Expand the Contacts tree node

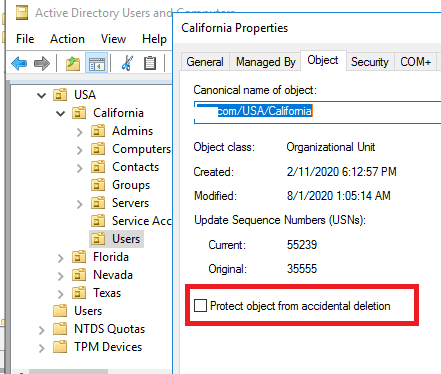tap(79, 168)
